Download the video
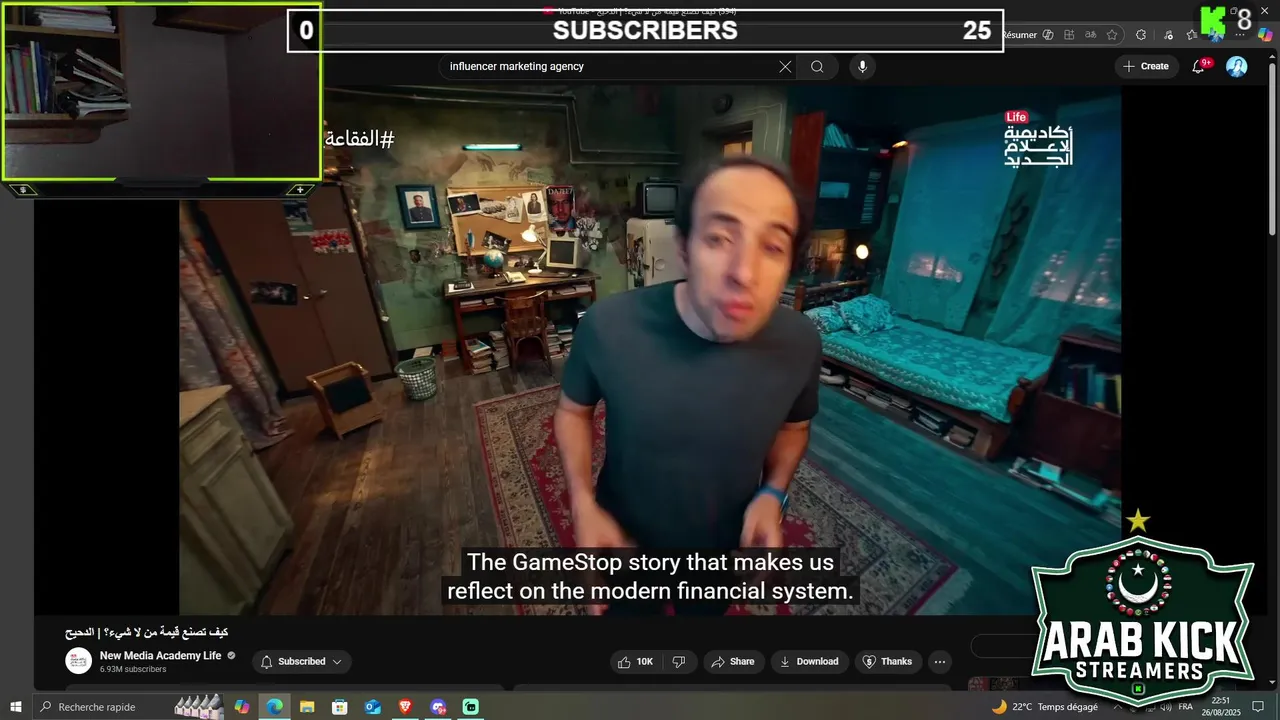Screen dimensions: 1280x720 (809, 661)
